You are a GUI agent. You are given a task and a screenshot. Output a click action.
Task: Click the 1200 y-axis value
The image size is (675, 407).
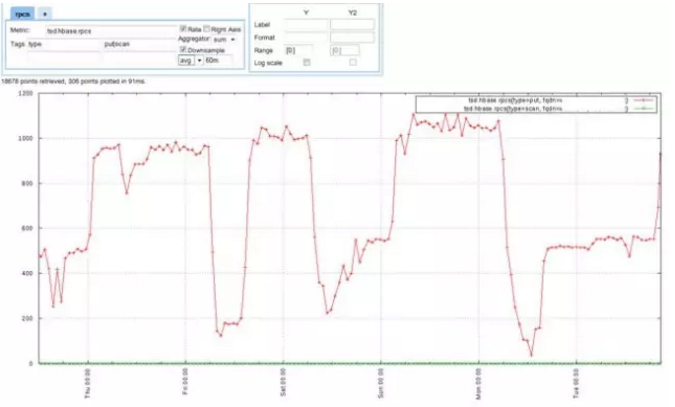coord(25,93)
